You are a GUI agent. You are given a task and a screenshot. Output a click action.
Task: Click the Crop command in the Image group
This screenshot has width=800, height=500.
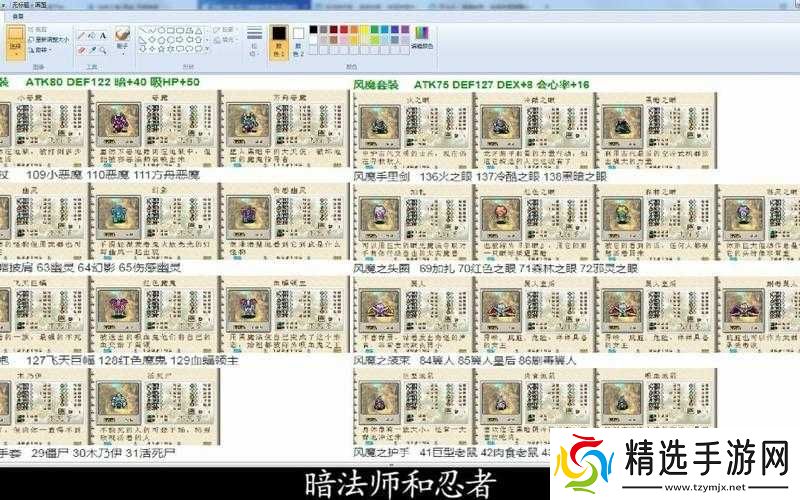coord(38,30)
